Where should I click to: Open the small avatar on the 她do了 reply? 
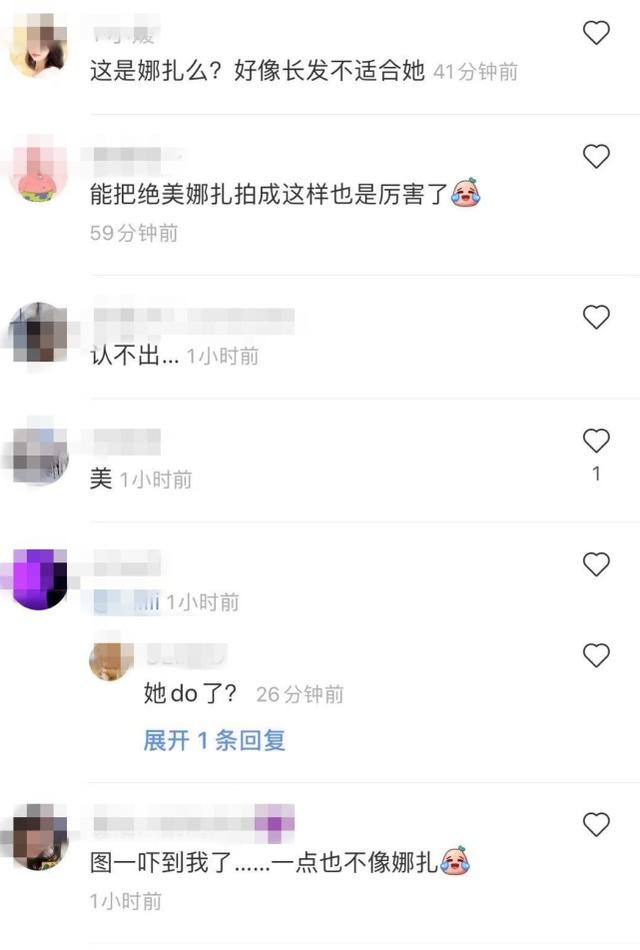pos(112,660)
